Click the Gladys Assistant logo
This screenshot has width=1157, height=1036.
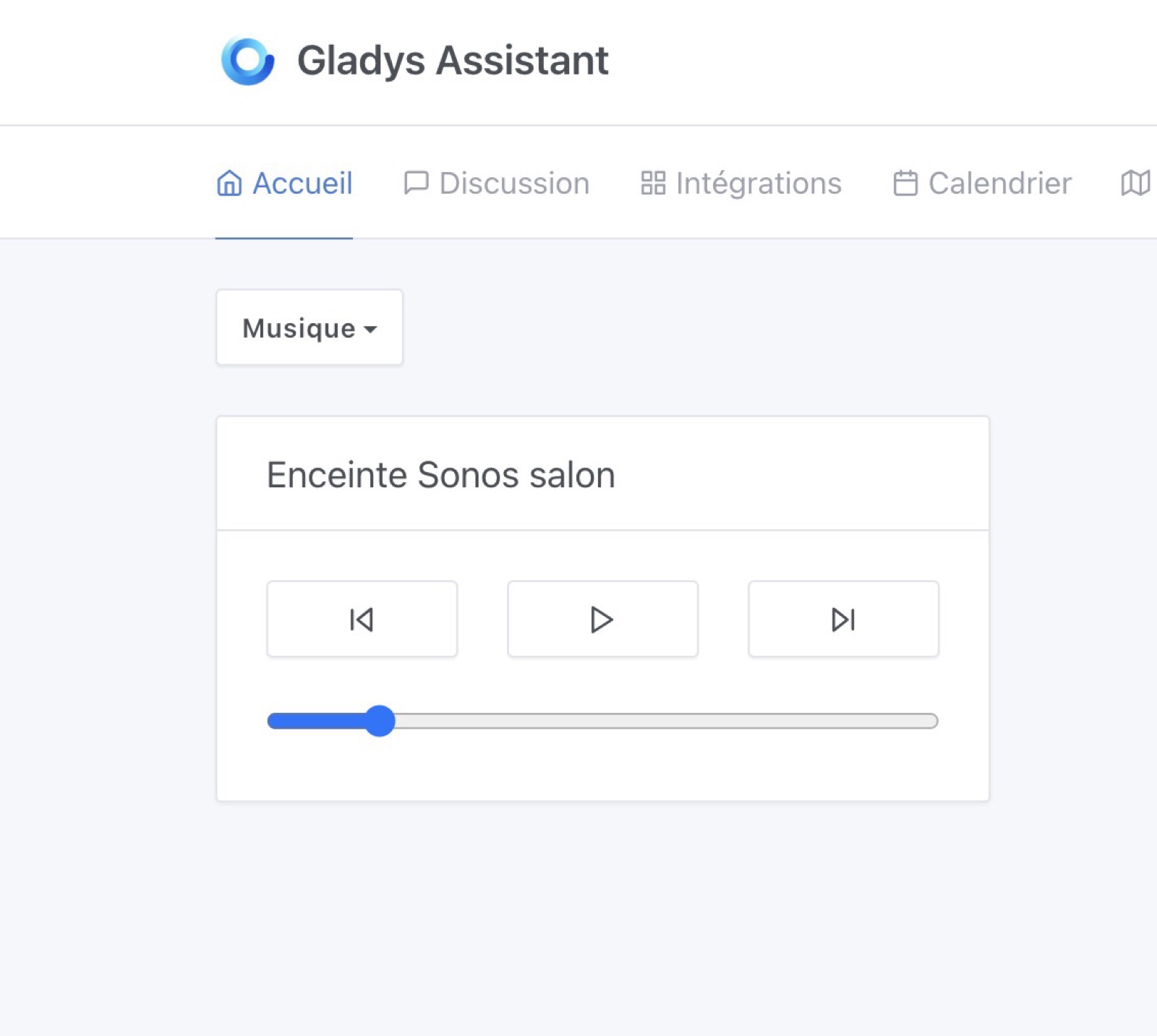(x=248, y=61)
